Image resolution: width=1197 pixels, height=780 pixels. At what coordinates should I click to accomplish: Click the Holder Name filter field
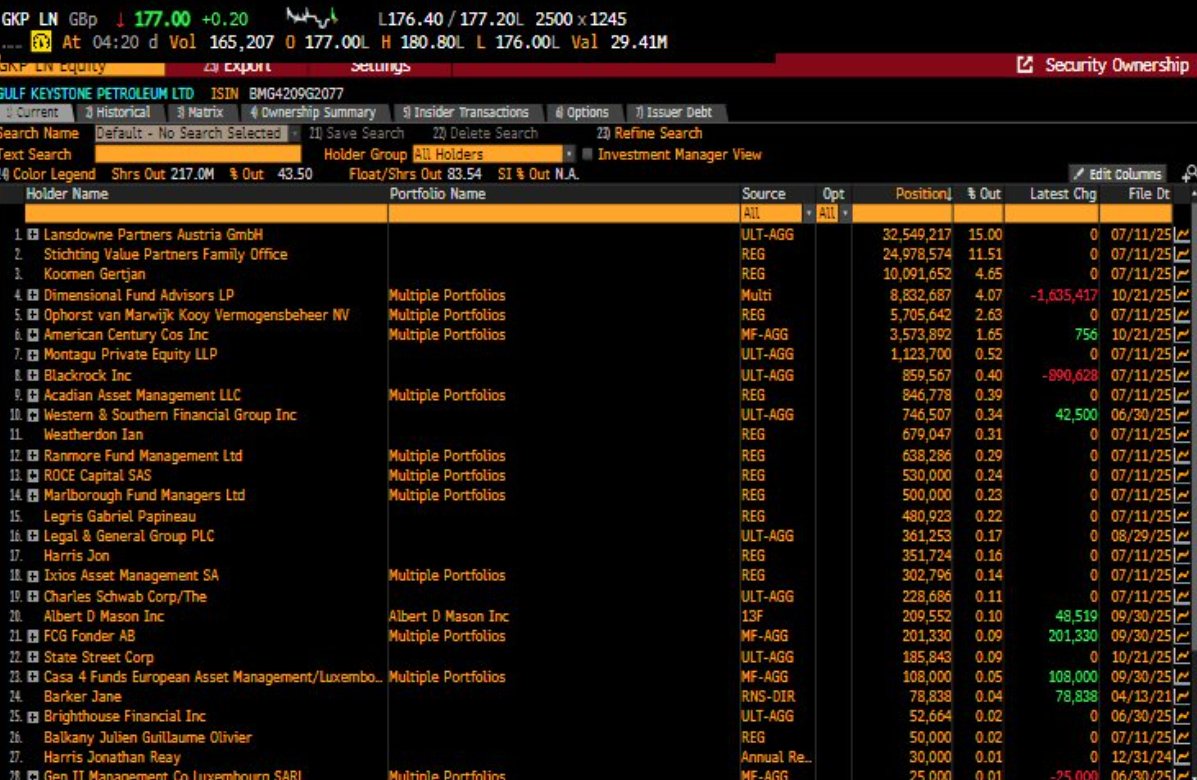pos(206,214)
